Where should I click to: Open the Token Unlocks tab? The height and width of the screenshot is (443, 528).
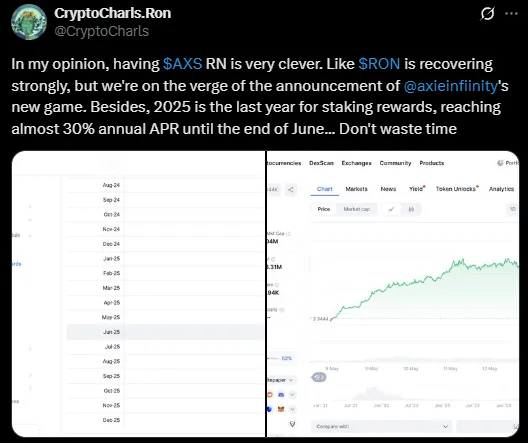457,189
